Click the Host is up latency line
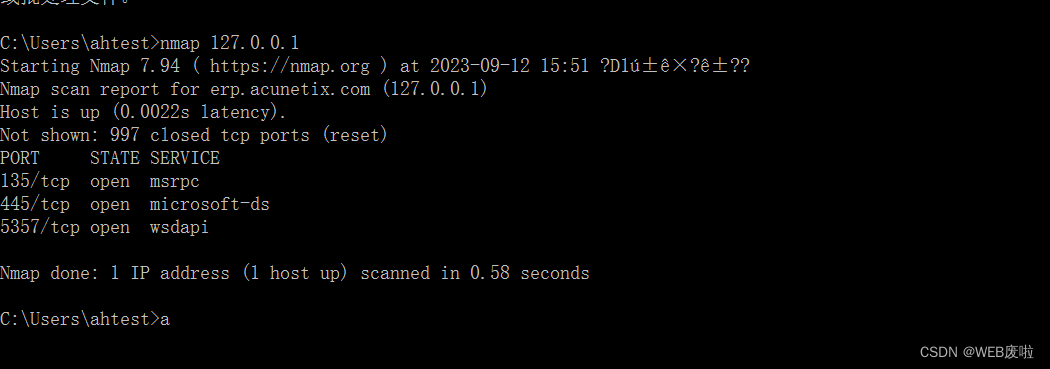1050x369 pixels. [x=143, y=112]
